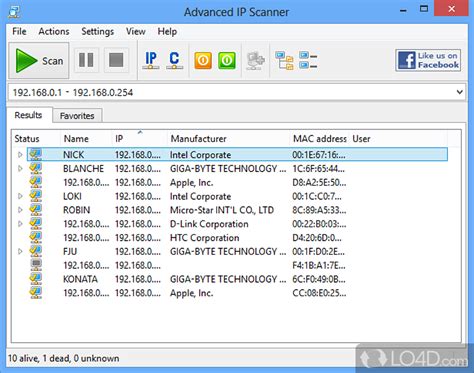Select the KONATA name cell
Image resolution: width=474 pixels, height=373 pixels.
pyautogui.click(x=80, y=279)
